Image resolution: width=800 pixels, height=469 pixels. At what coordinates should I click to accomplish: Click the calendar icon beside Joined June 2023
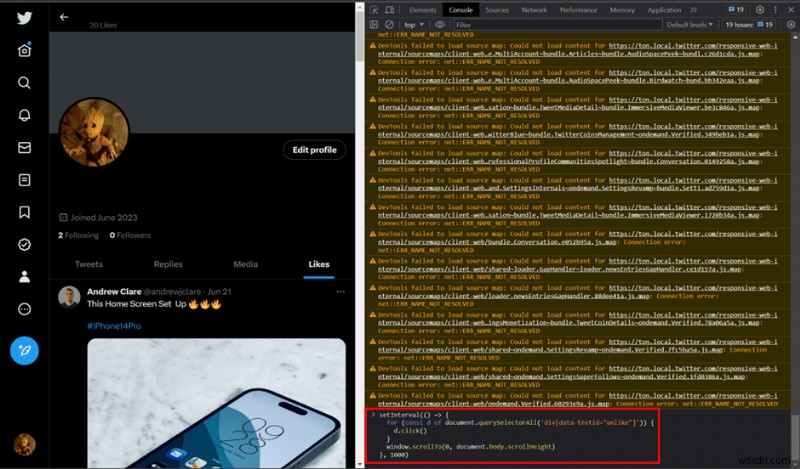(x=63, y=217)
